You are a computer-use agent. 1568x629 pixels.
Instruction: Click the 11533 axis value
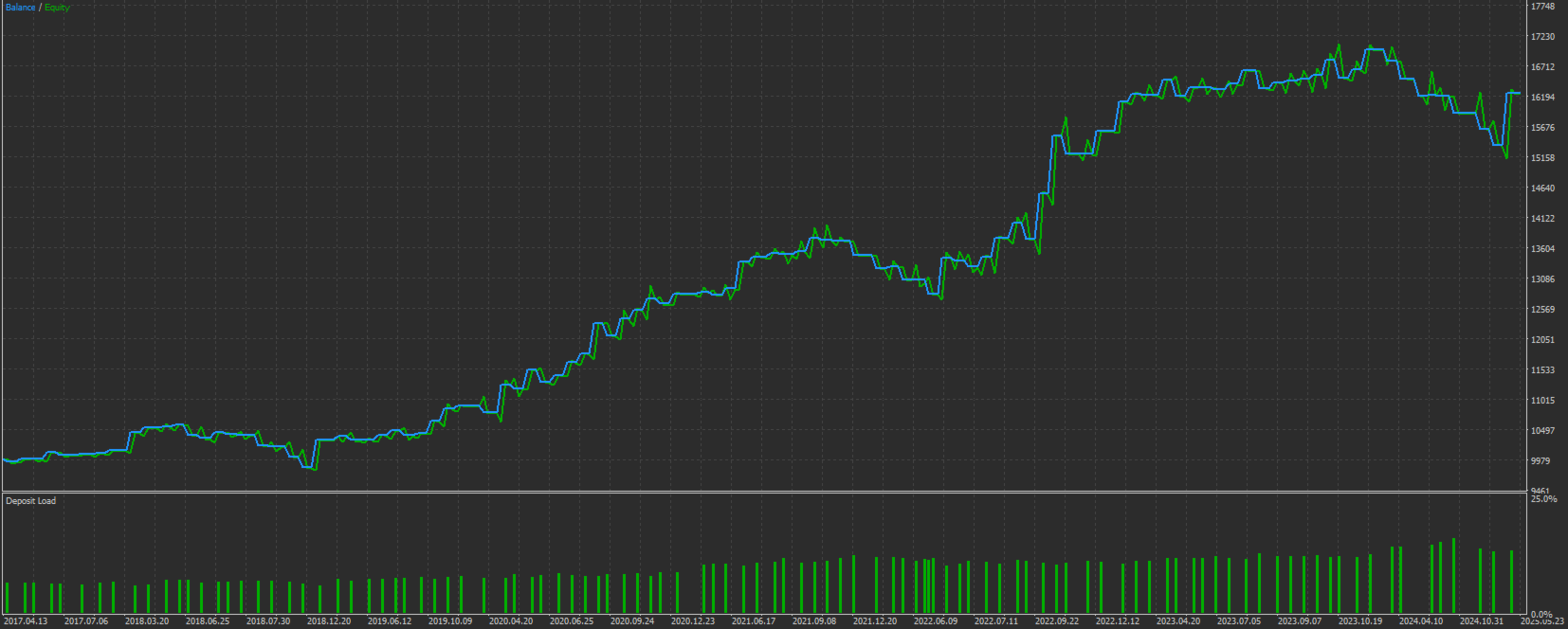1542,370
